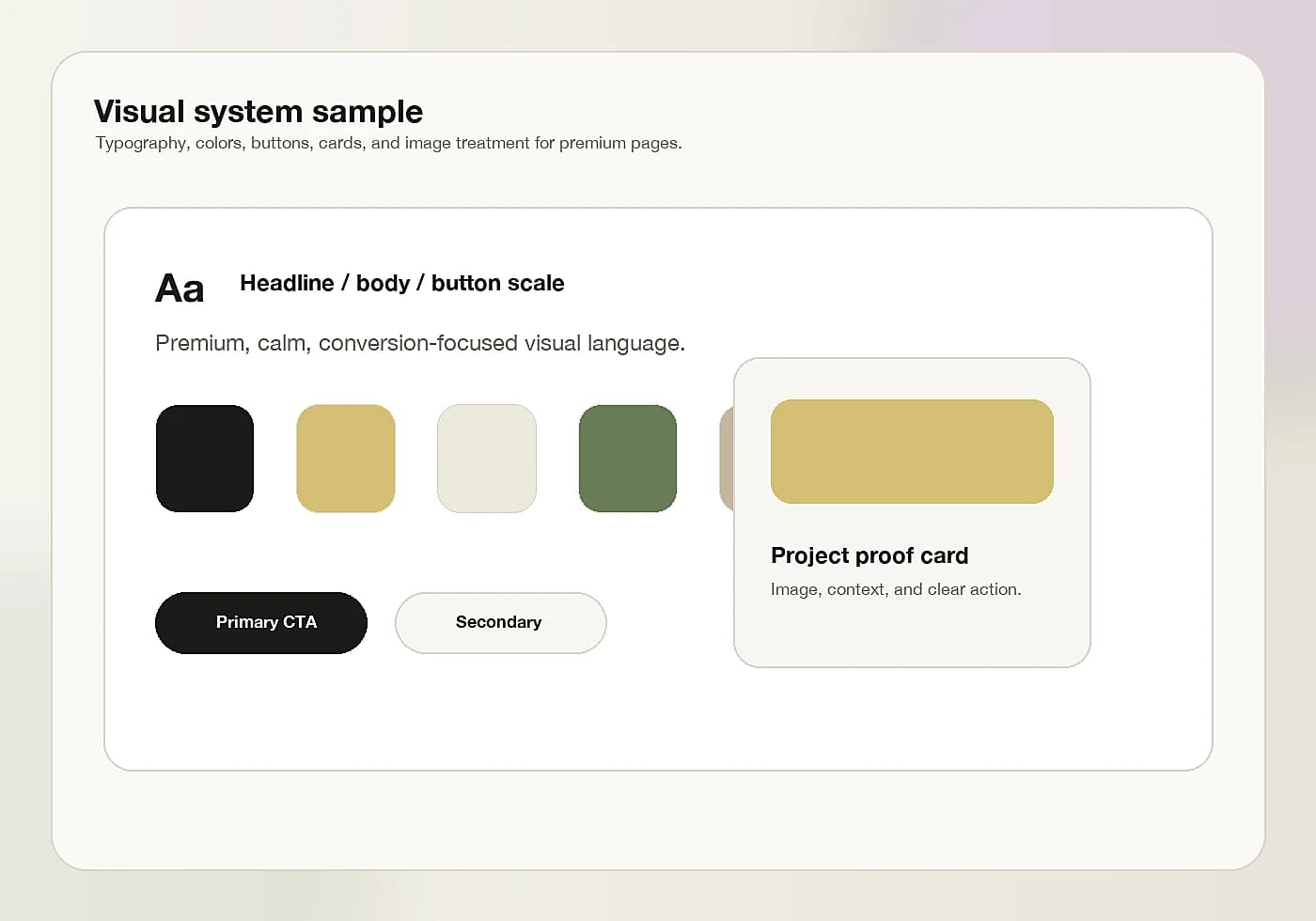Click the 'Aa' typography sample
The image size is (1316, 921).
[x=180, y=288]
